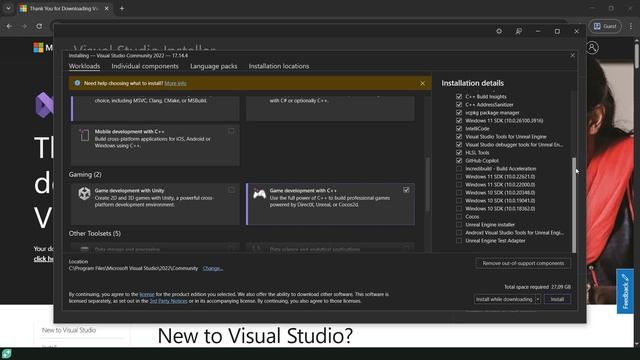640x360 pixels.
Task: Click Change... location link
Action: tap(213, 268)
